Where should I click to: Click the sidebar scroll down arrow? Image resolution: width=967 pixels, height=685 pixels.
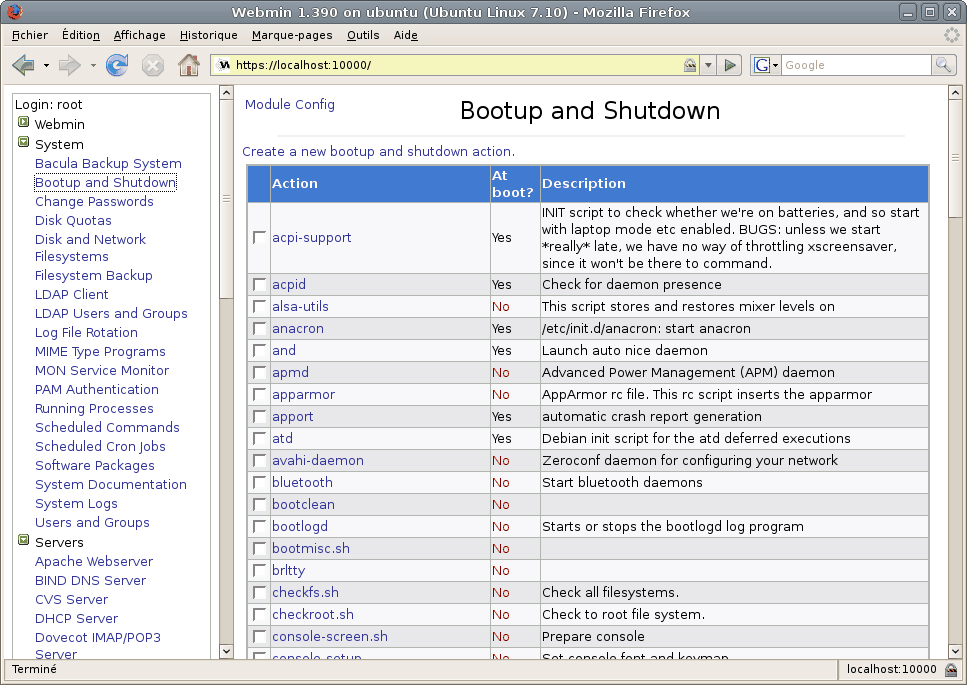pos(226,651)
